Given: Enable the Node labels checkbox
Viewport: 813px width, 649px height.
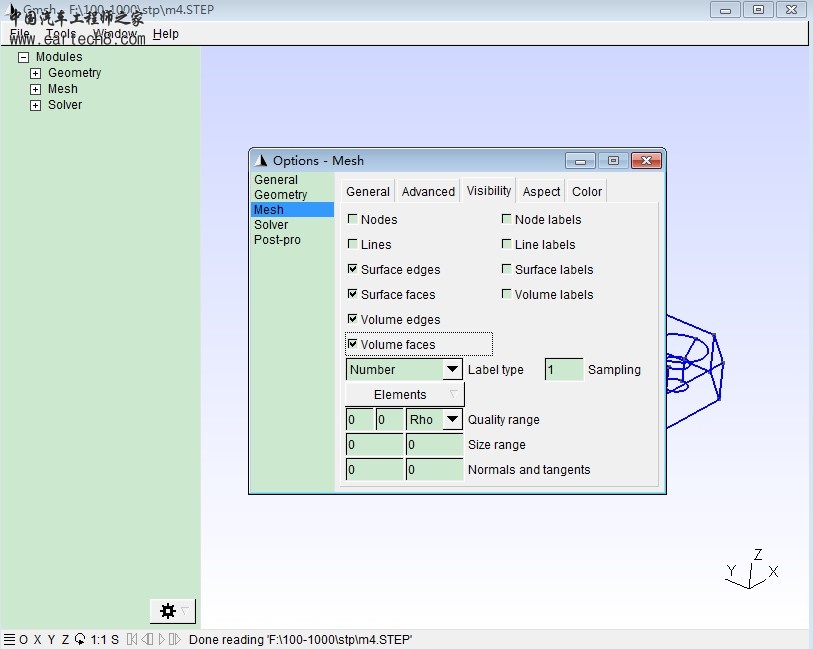Looking at the screenshot, I should (x=507, y=219).
